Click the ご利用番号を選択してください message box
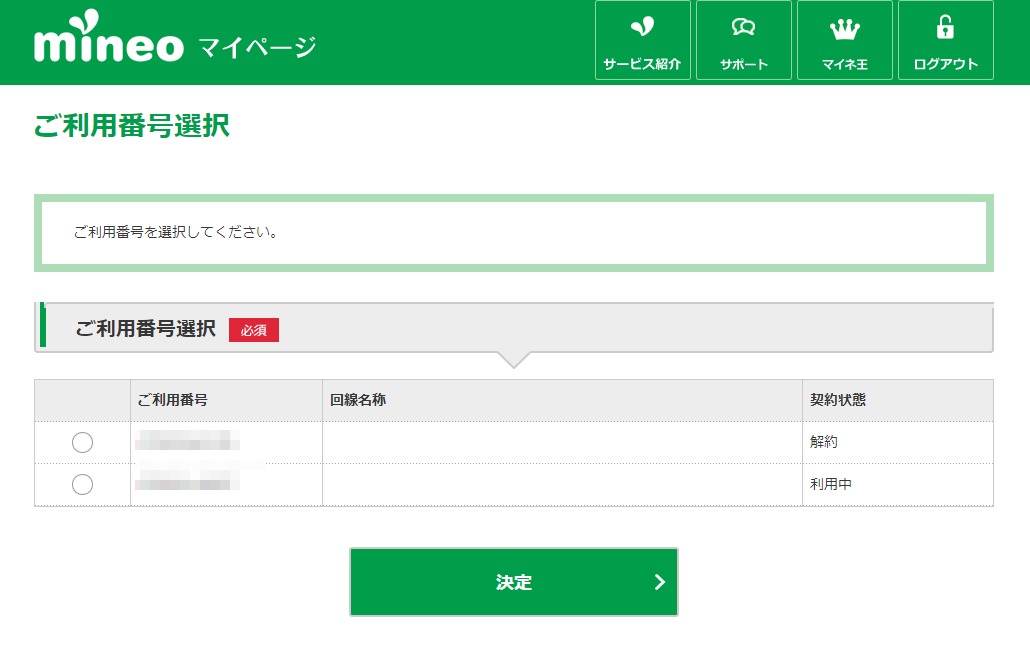 [513, 233]
